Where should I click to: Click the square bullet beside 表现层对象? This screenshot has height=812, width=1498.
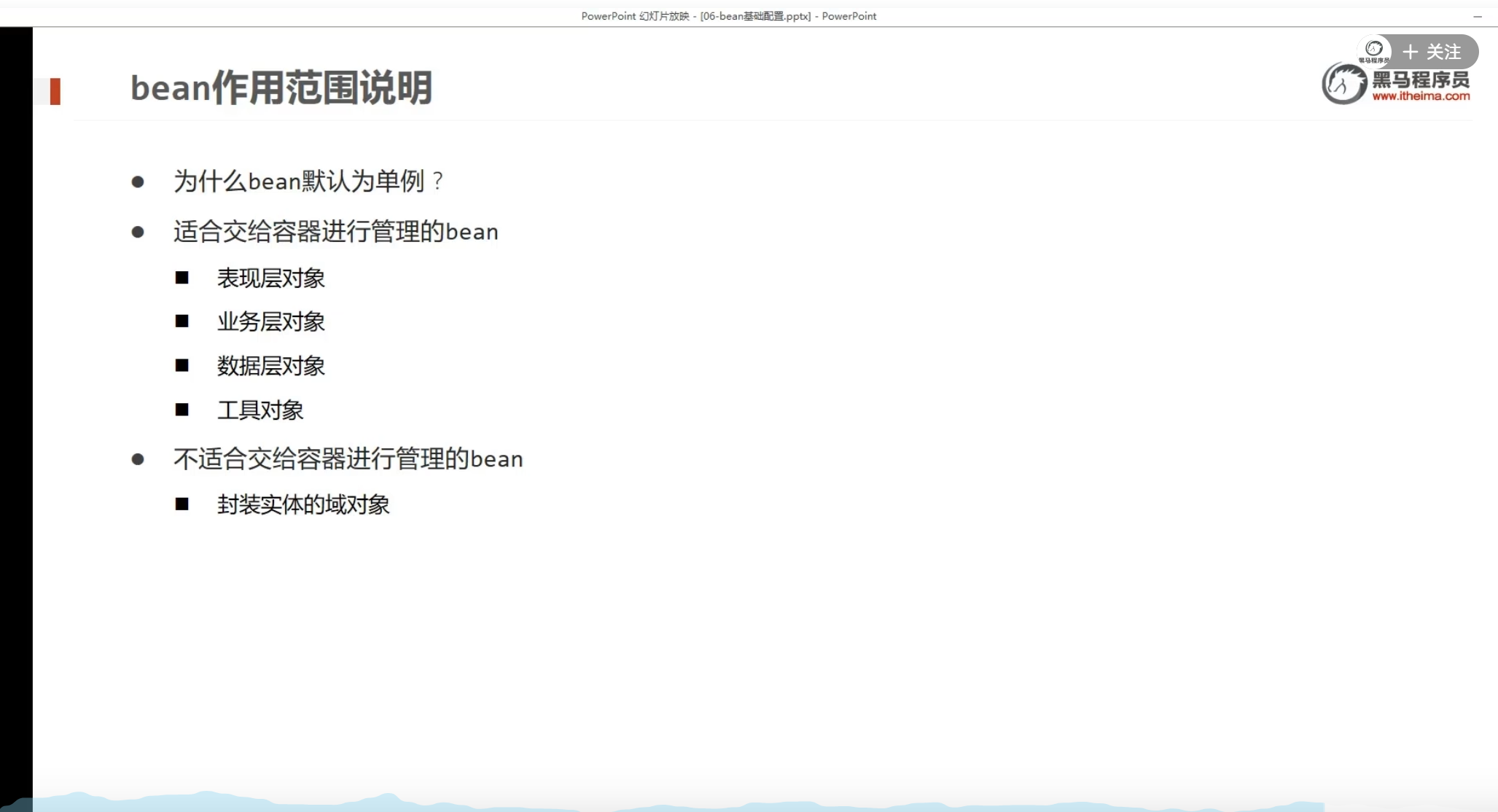pyautogui.click(x=182, y=278)
